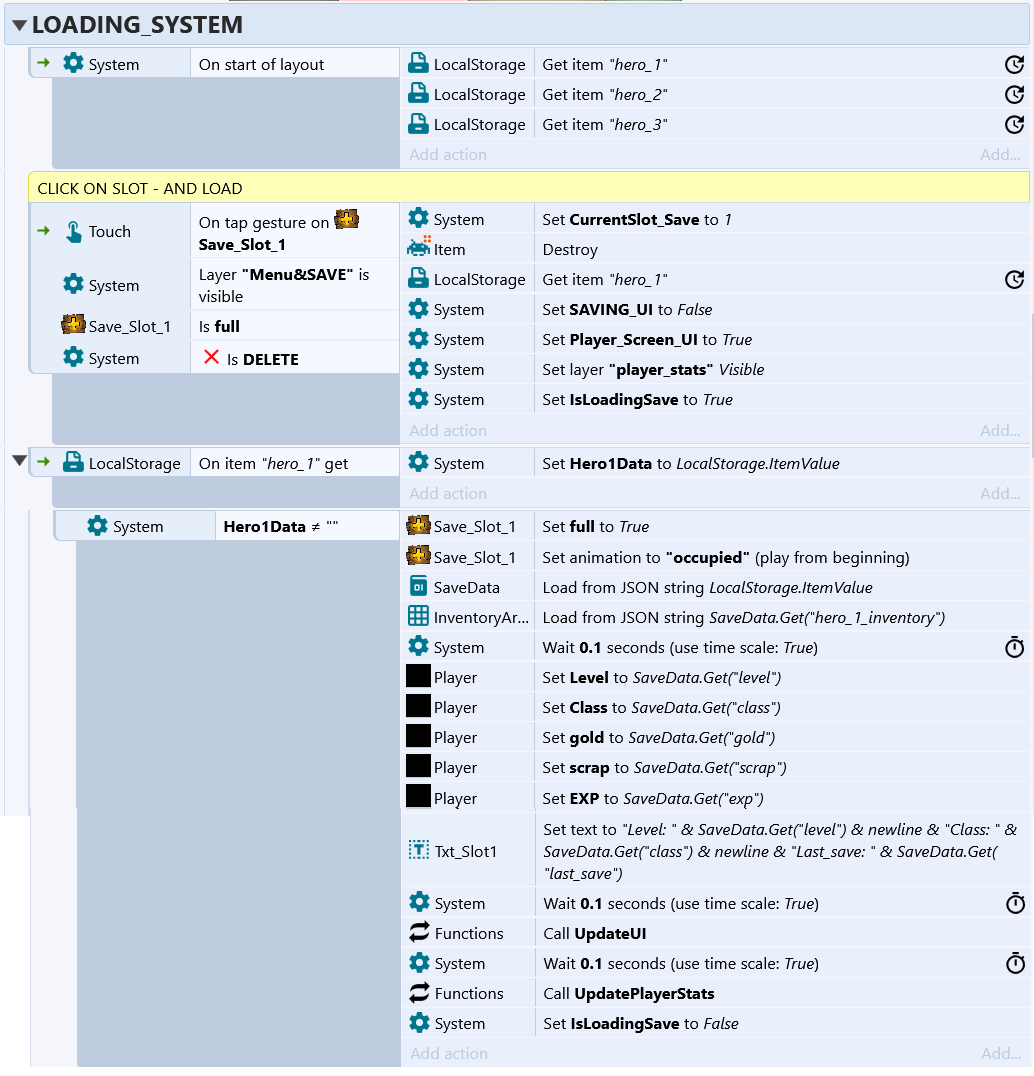Image resolution: width=1034 pixels, height=1076 pixels.
Task: Click Add action below Get item "hero_3"
Action: pyautogui.click(x=448, y=155)
